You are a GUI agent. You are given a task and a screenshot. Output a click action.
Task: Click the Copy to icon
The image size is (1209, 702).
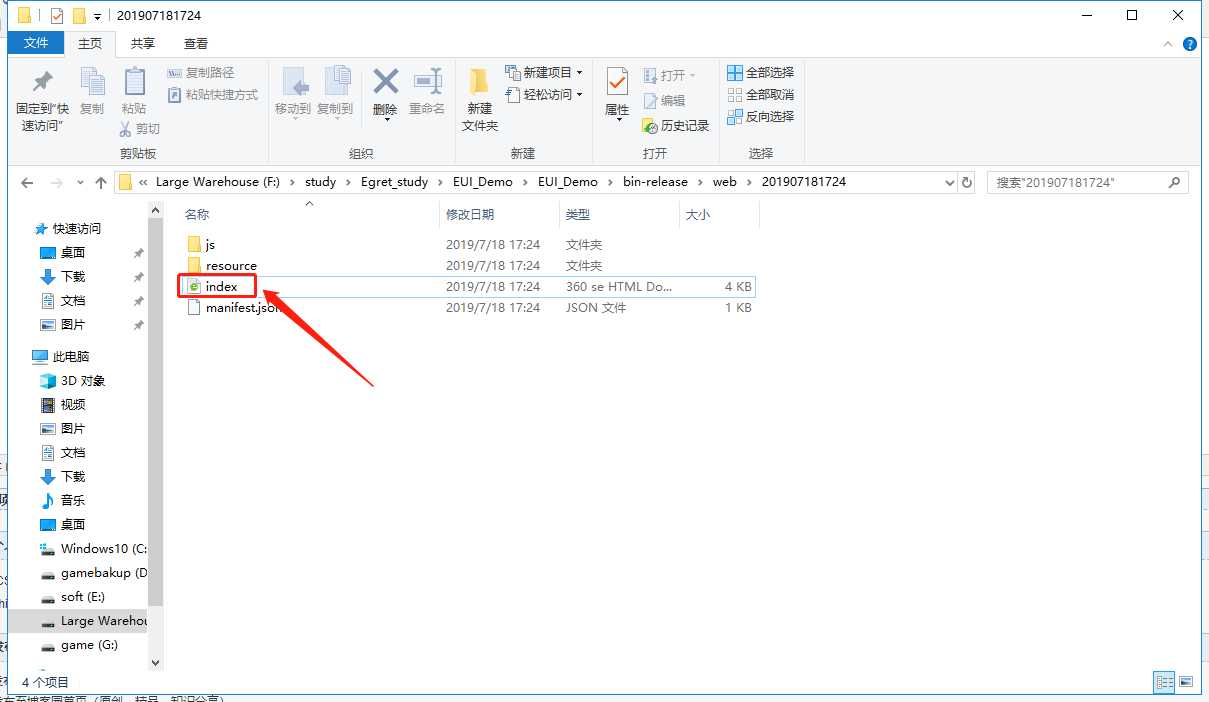tap(336, 82)
